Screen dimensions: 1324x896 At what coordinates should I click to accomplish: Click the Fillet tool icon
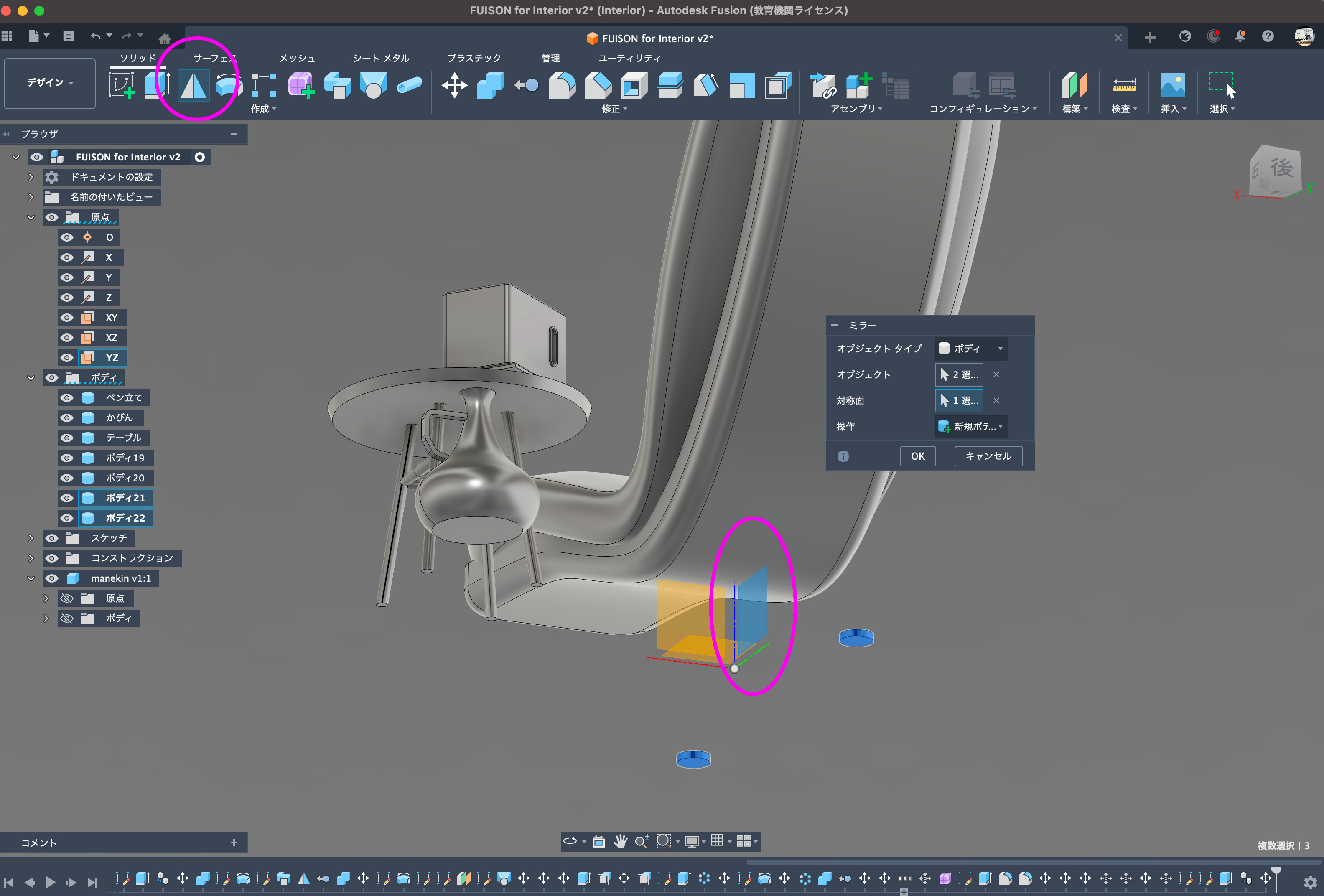[x=562, y=85]
